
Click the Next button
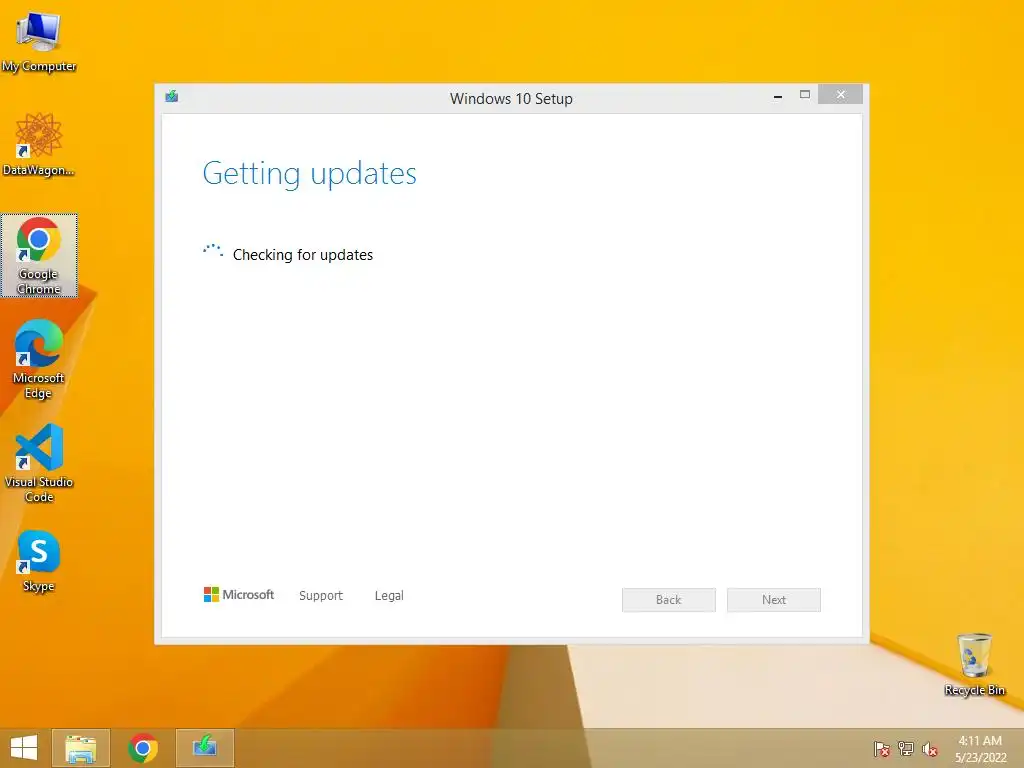point(774,600)
